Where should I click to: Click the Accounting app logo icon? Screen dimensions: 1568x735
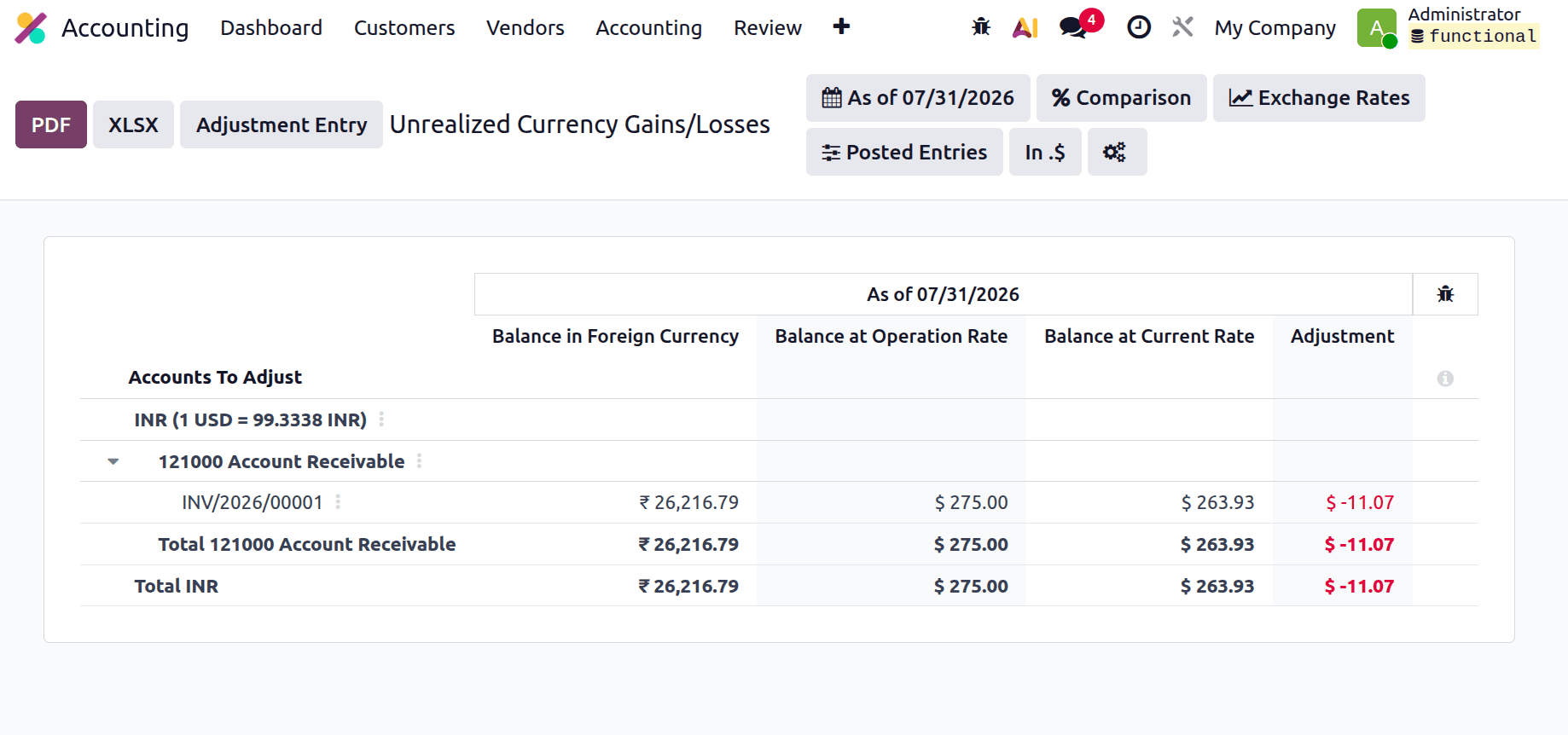pyautogui.click(x=31, y=28)
